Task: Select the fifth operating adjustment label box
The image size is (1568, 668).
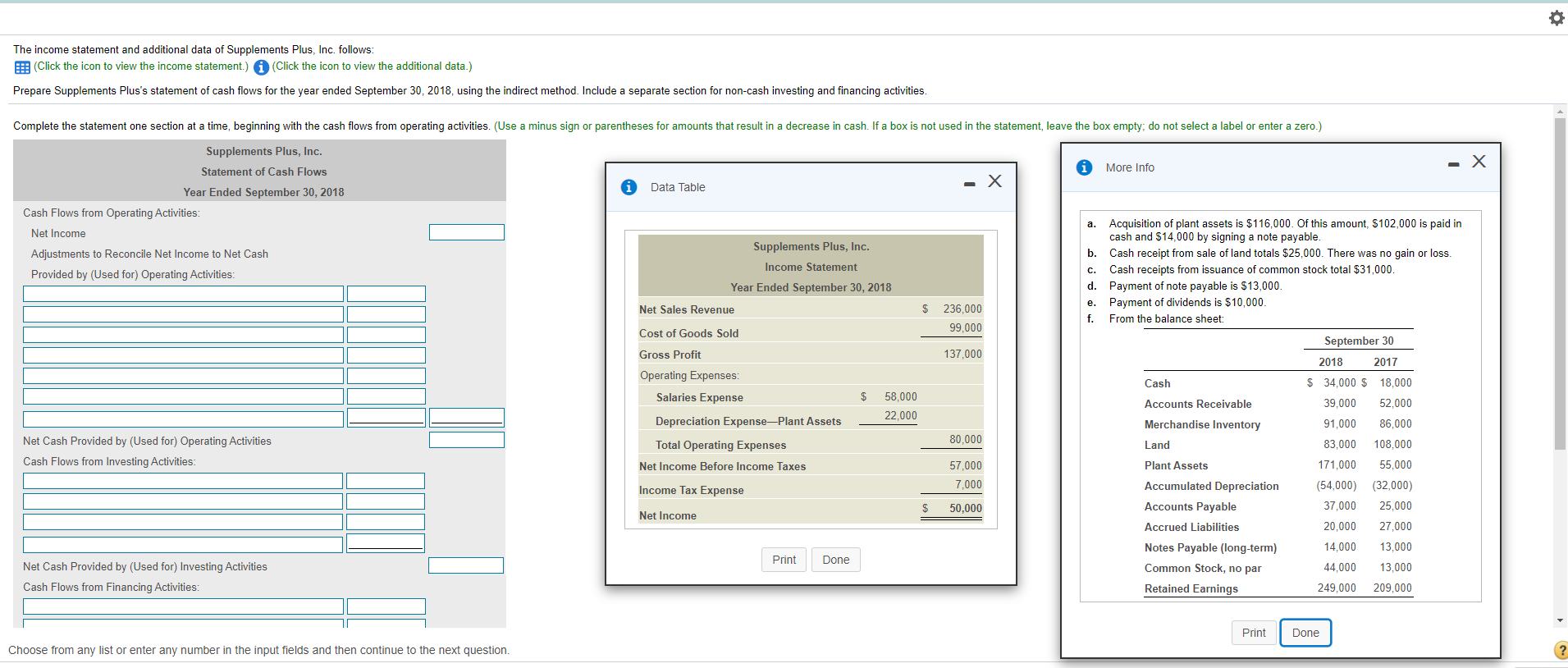Action: (x=183, y=376)
